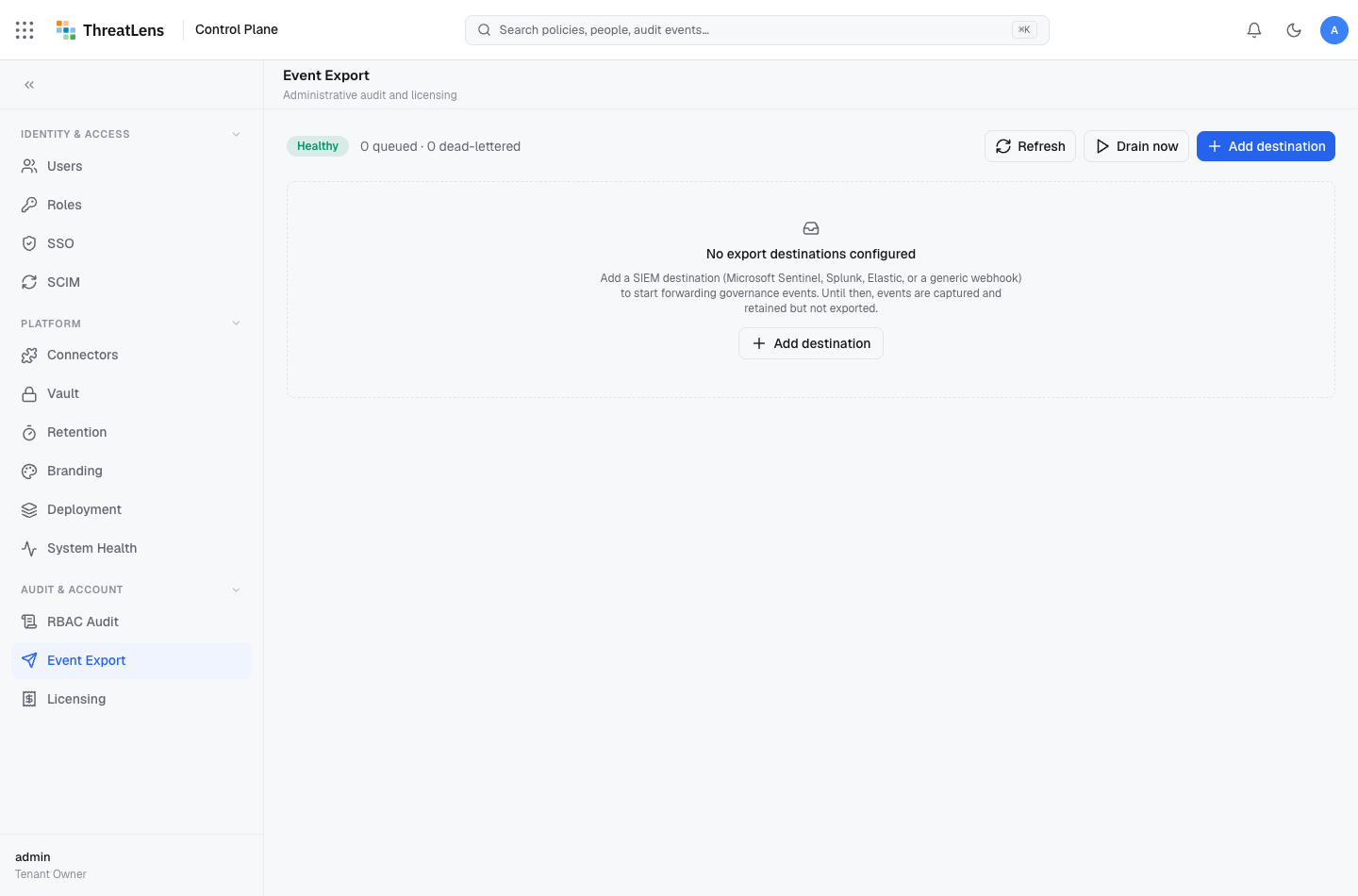This screenshot has width=1358, height=896.
Task: Focus the search policies input field
Action: tap(757, 30)
